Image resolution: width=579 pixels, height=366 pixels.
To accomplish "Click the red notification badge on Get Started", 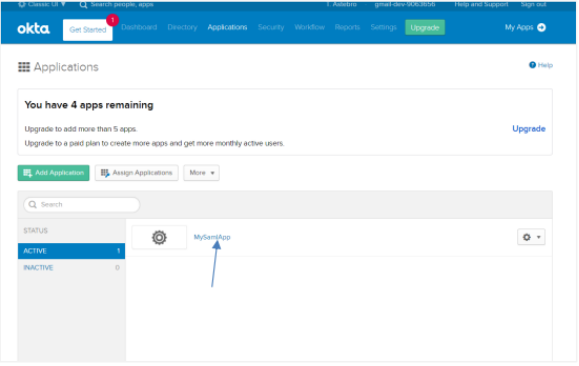I will click(x=112, y=20).
